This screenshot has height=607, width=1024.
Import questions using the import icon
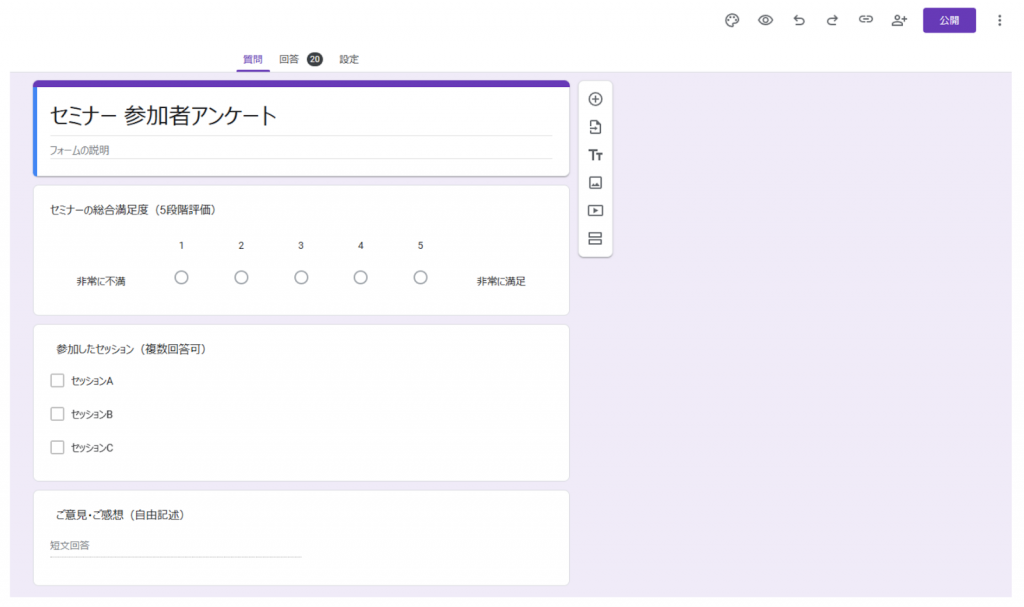[x=595, y=127]
